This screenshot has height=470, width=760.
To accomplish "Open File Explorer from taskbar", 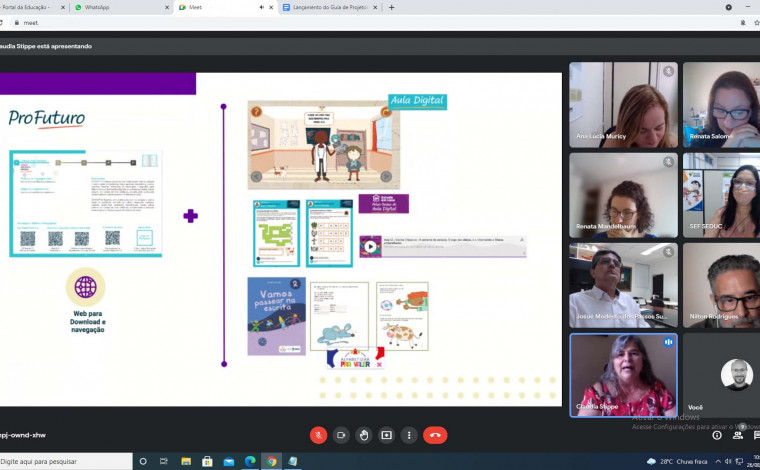I will [186, 461].
